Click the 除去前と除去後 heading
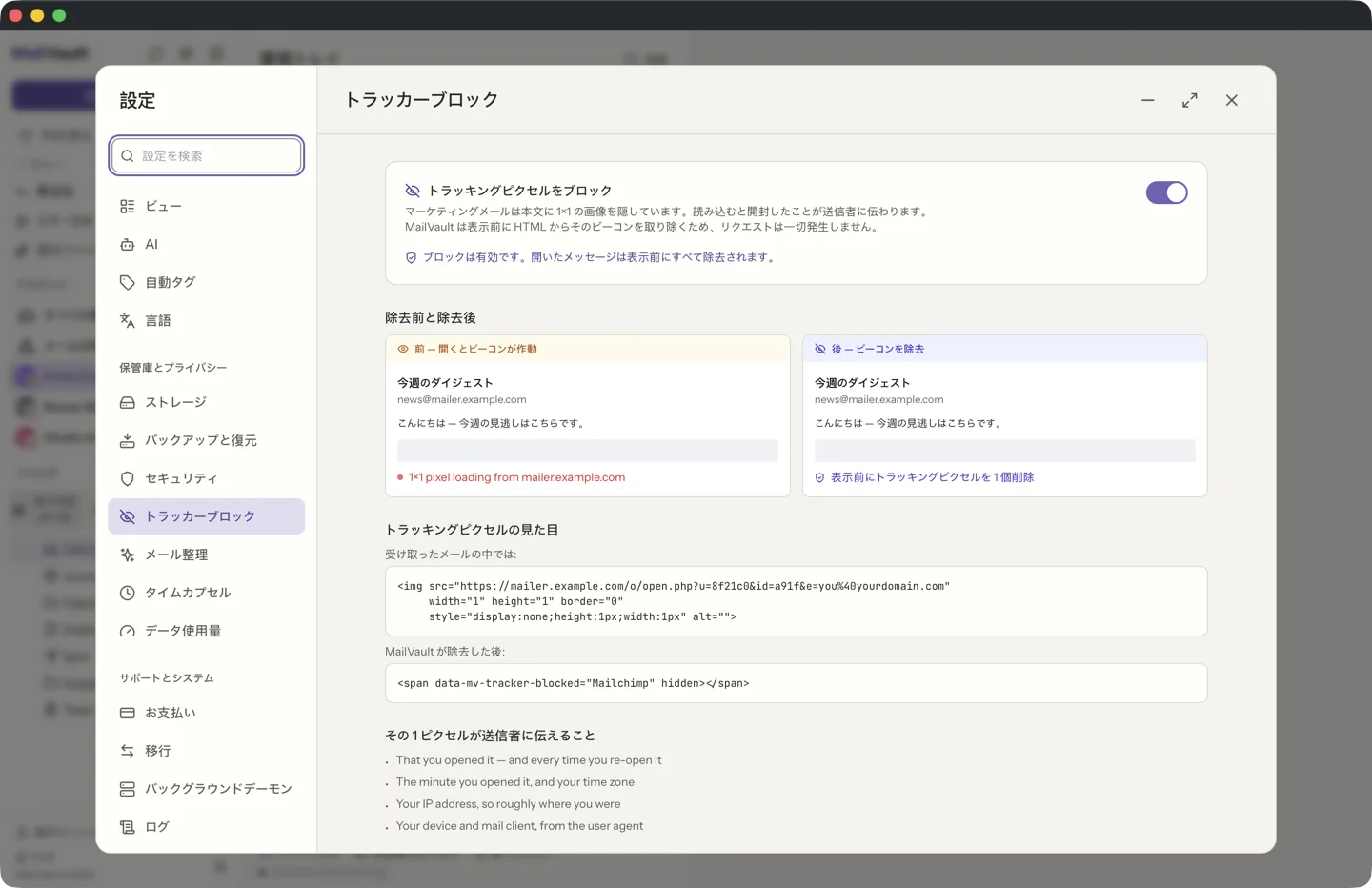The height and width of the screenshot is (888, 1372). 430,318
